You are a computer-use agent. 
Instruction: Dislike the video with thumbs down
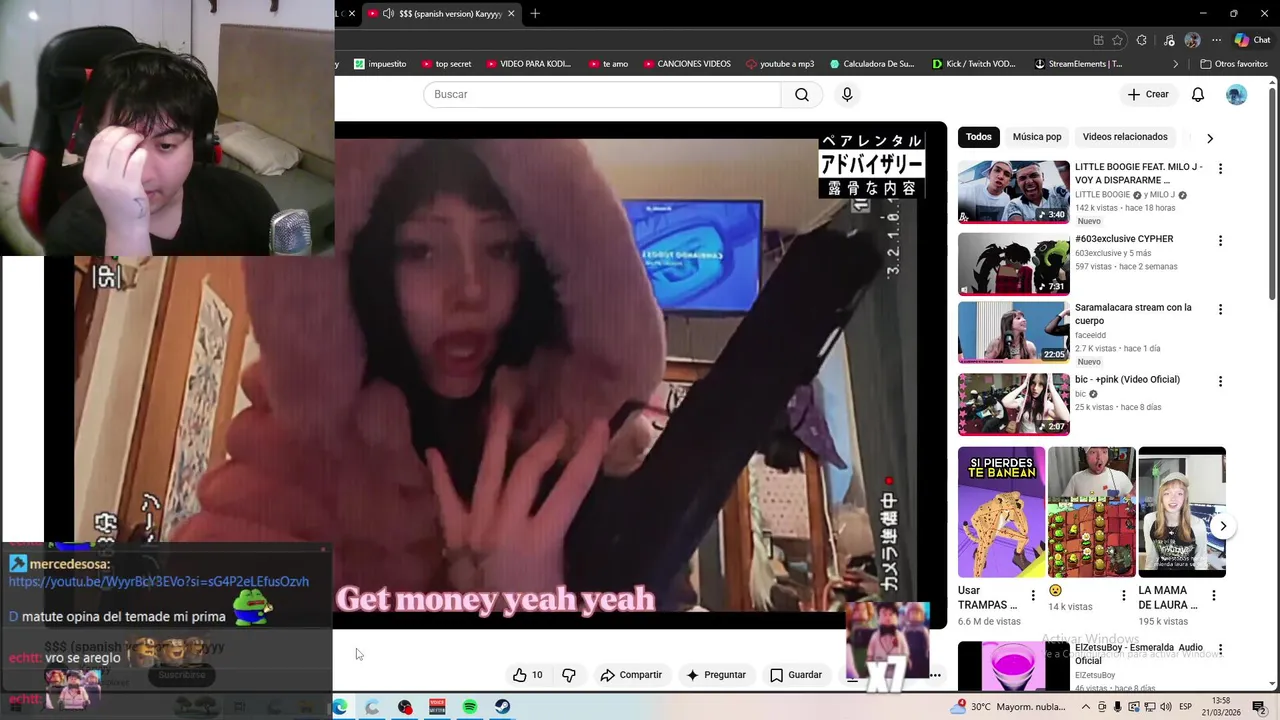coord(569,675)
